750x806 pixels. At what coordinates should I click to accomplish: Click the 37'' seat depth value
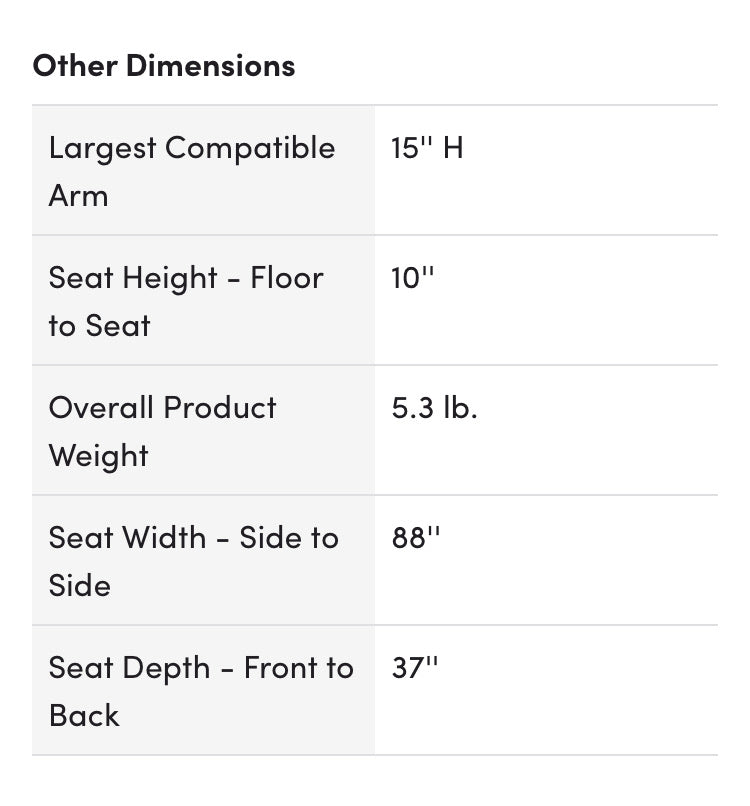(x=415, y=668)
